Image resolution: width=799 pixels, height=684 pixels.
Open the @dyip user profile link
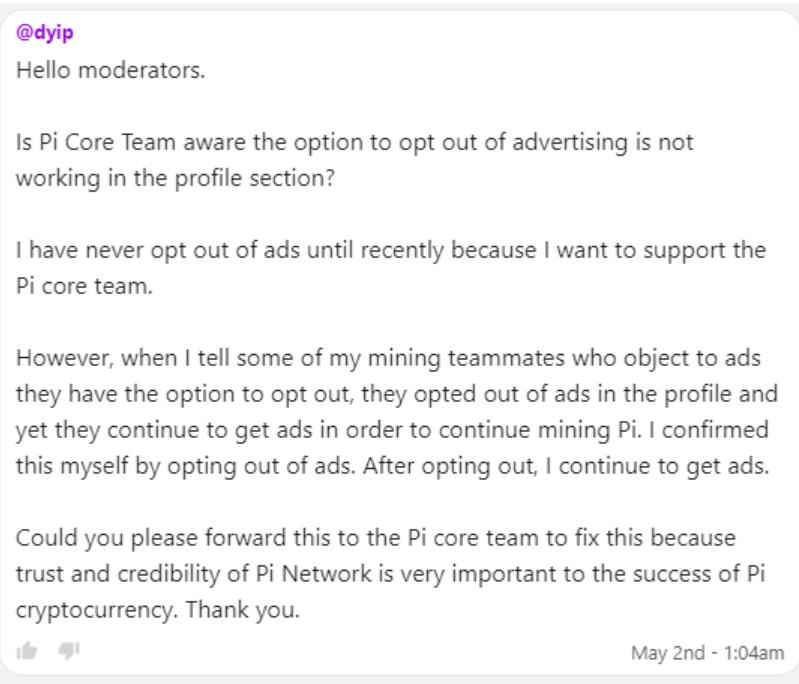[x=45, y=33]
